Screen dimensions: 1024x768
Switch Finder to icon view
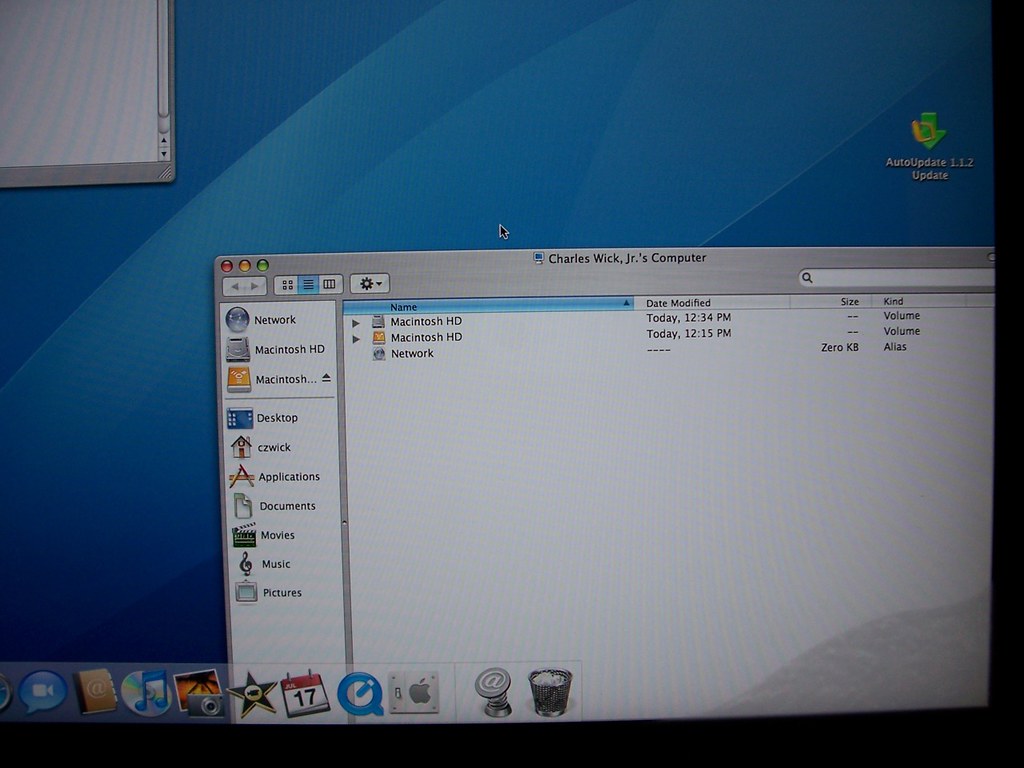[287, 285]
